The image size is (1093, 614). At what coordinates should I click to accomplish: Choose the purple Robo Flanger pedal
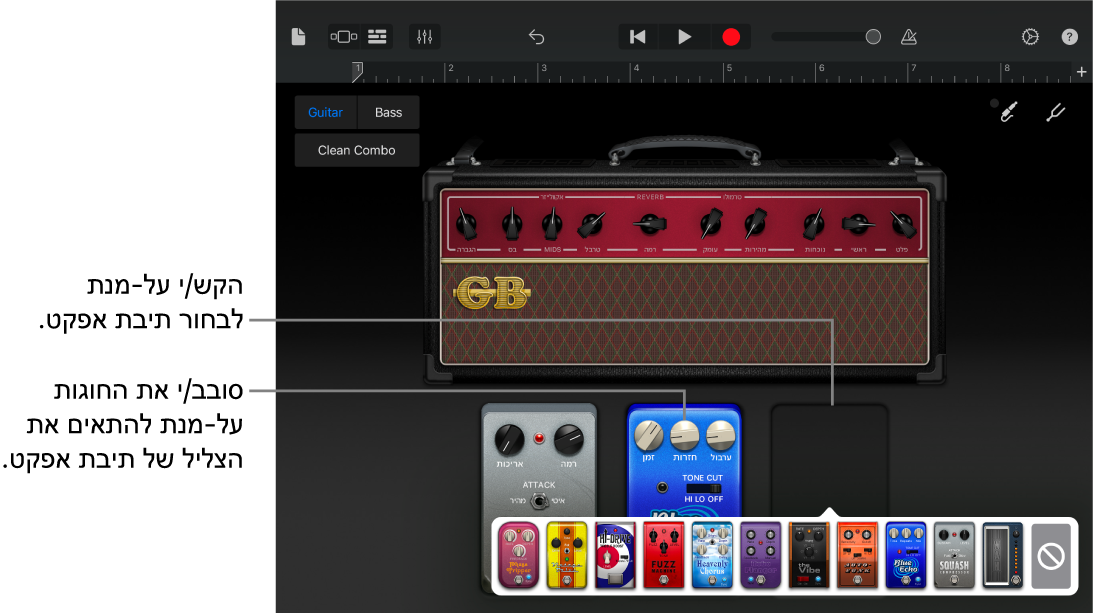[x=760, y=556]
